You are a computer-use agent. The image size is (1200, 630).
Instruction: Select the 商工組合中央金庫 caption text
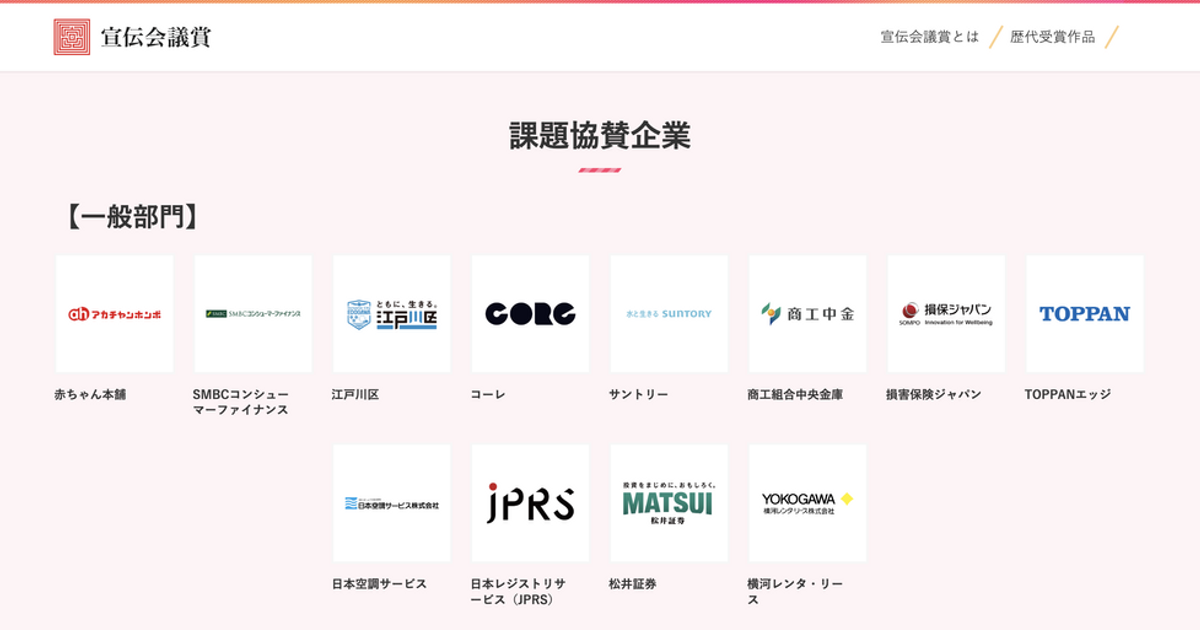[795, 395]
